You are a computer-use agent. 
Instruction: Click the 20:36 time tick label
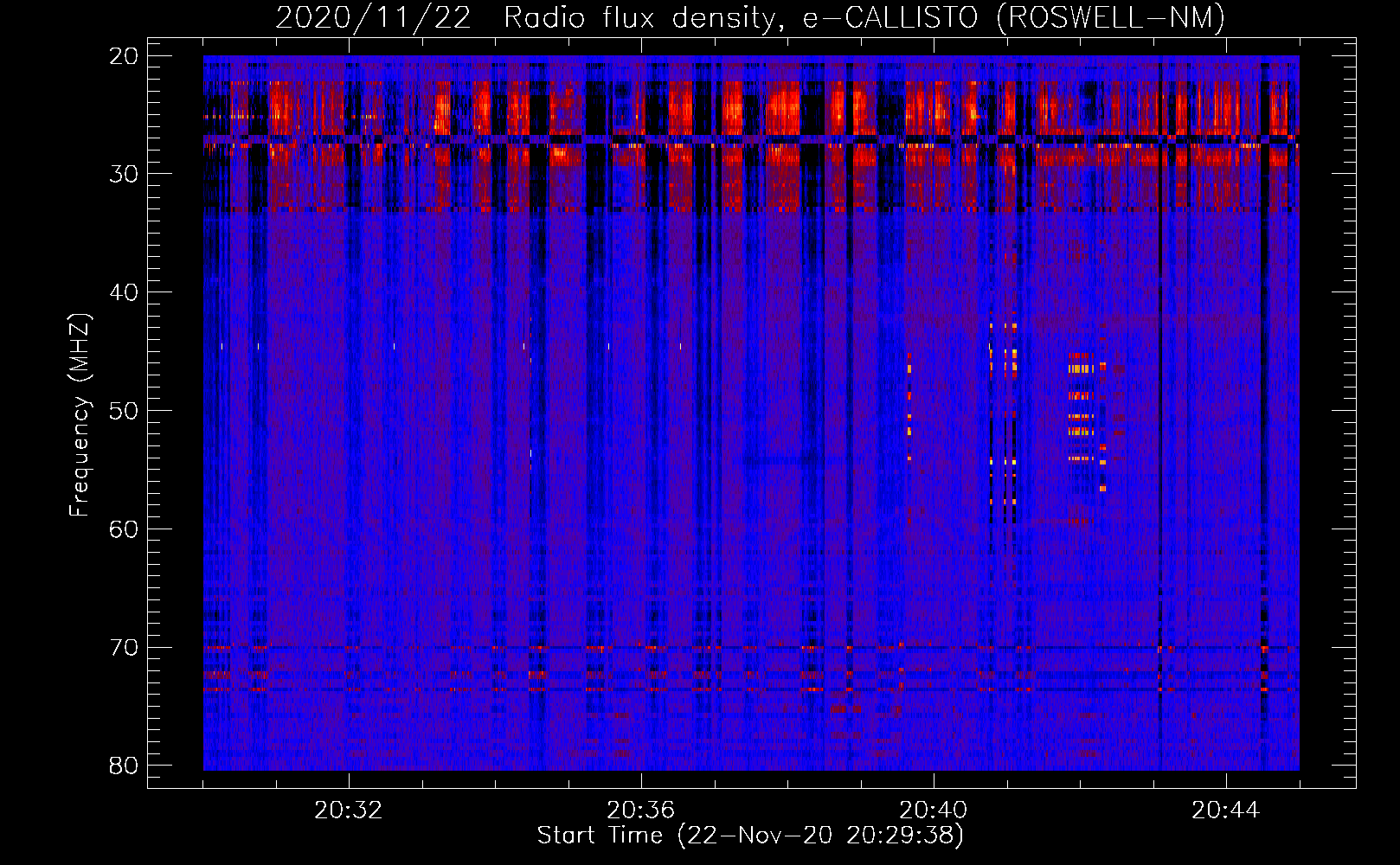pyautogui.click(x=640, y=811)
